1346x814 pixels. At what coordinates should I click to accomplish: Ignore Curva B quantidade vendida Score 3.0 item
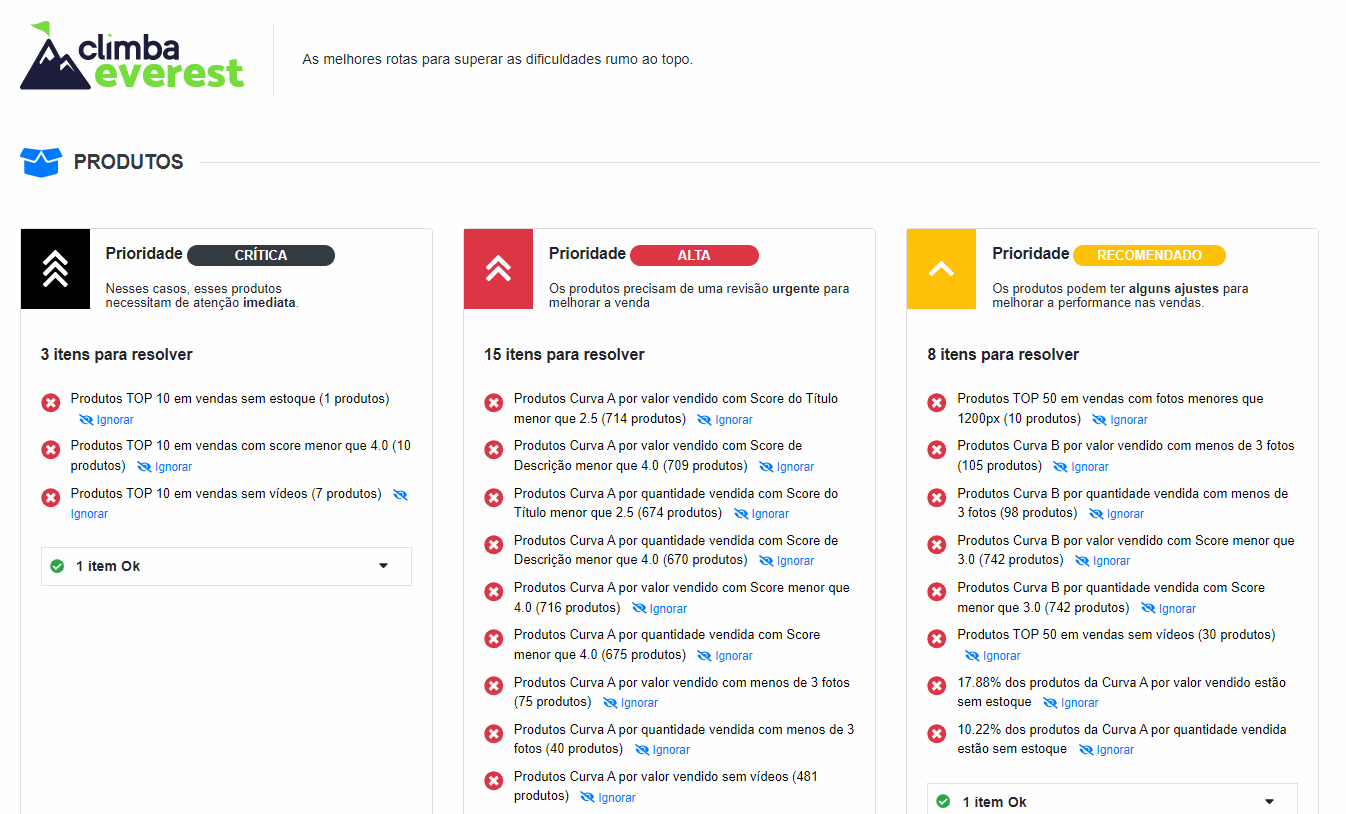(1169, 609)
